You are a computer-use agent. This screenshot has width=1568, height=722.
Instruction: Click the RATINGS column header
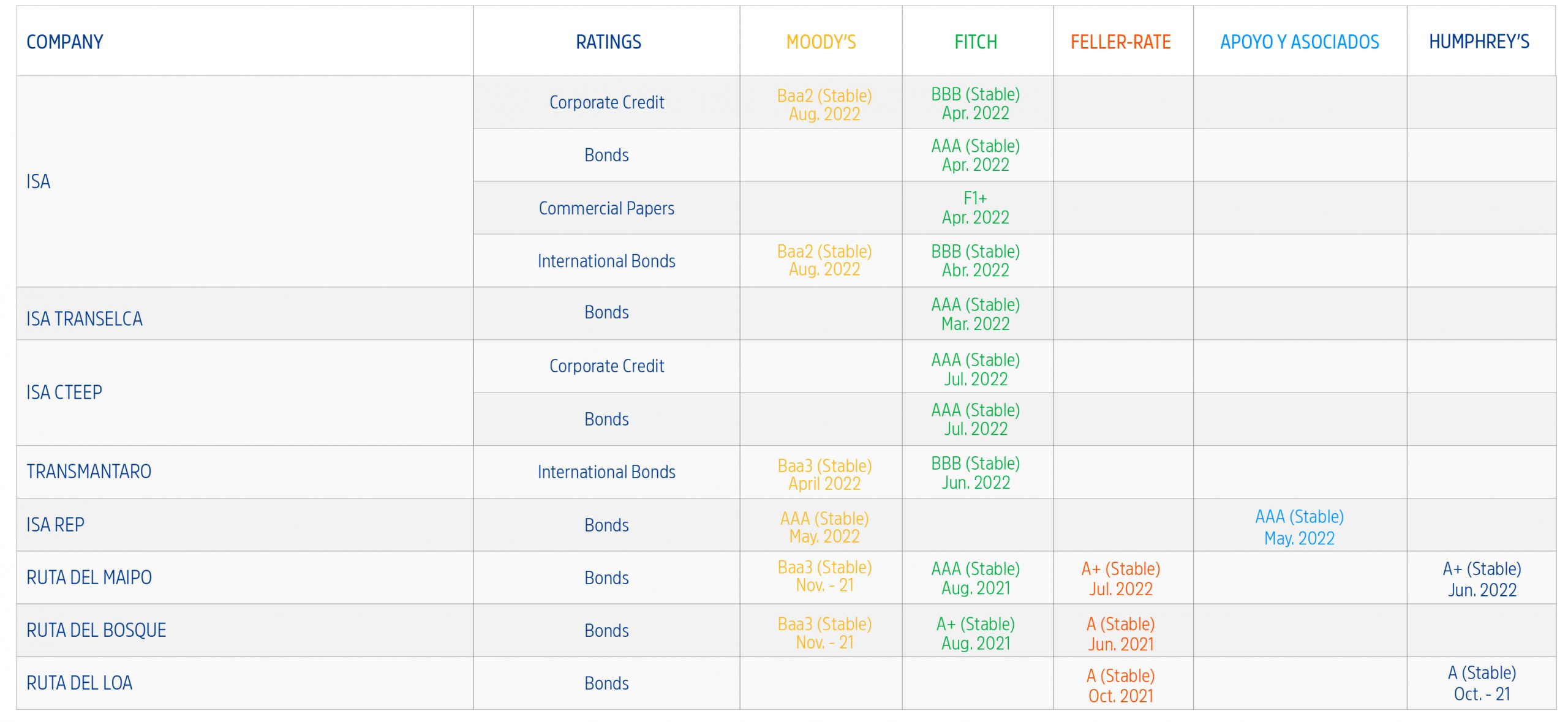(608, 42)
